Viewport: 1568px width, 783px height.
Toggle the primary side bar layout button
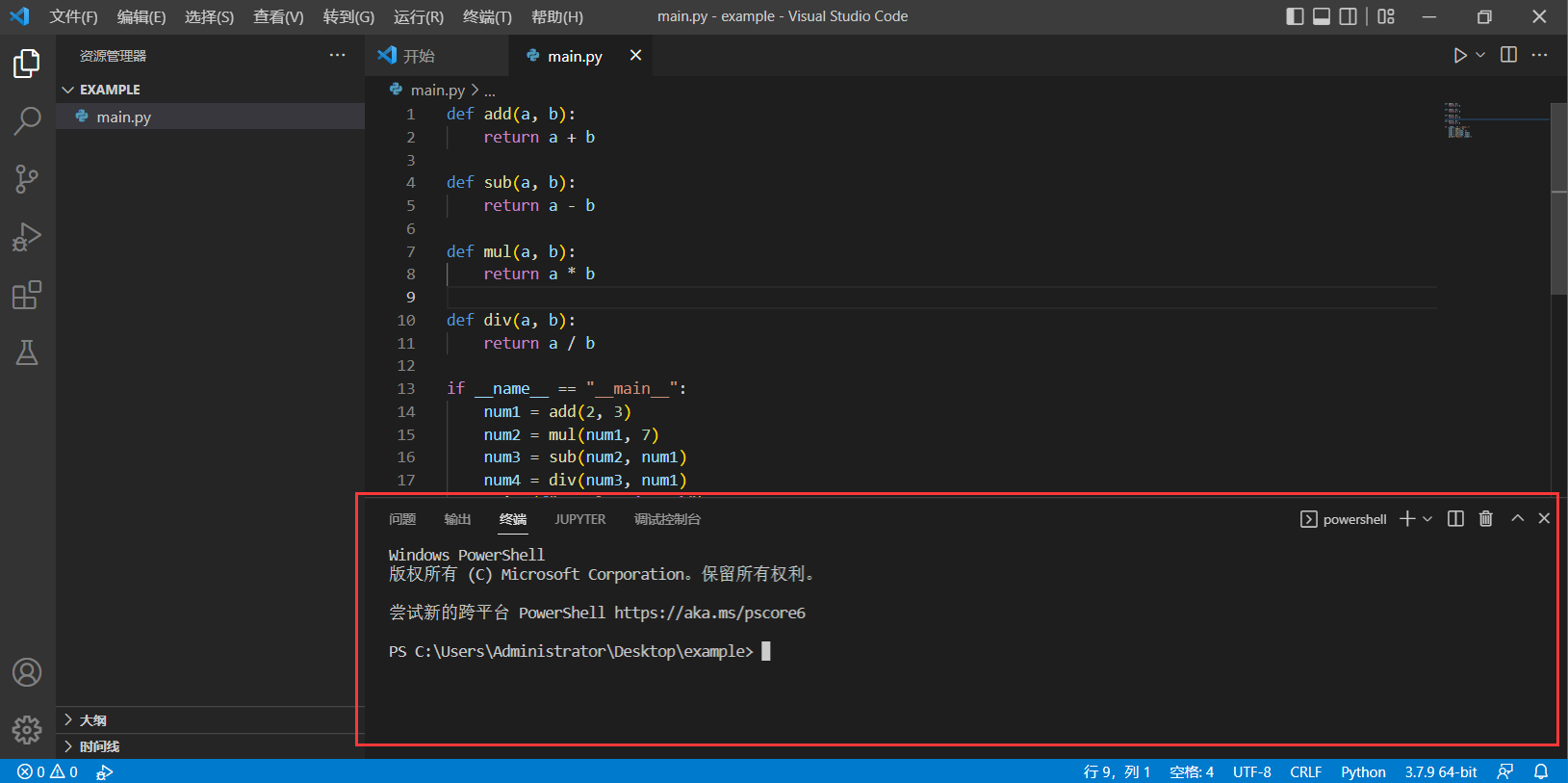click(1295, 16)
